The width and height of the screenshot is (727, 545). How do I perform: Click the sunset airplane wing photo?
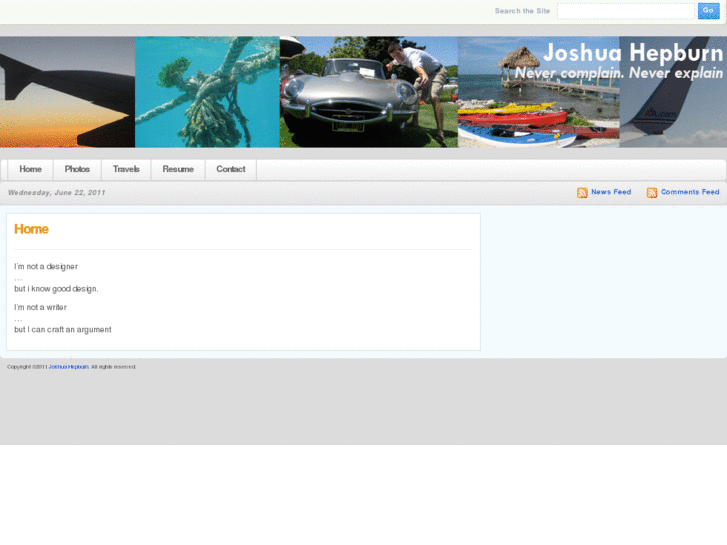tap(67, 92)
